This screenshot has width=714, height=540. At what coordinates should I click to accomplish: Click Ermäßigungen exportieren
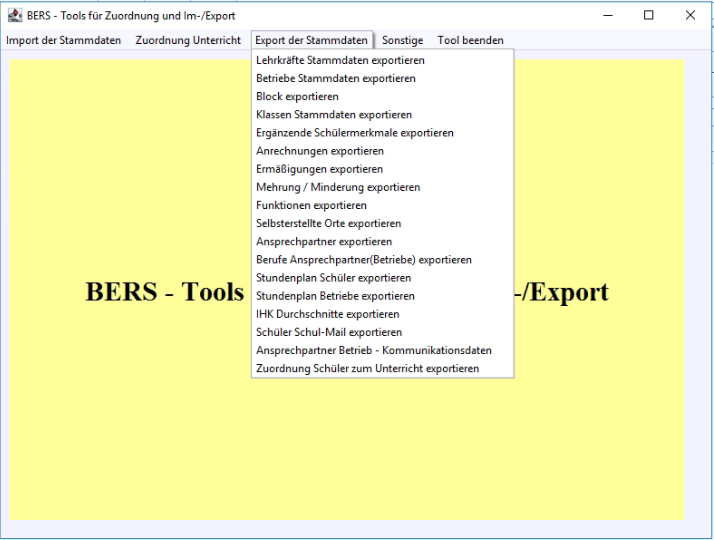click(319, 169)
